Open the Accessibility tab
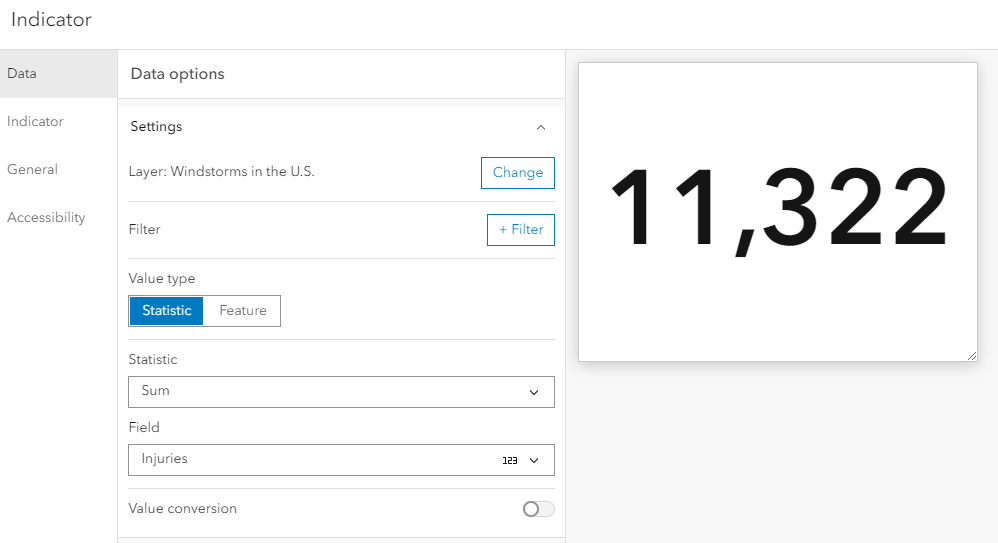 click(46, 218)
